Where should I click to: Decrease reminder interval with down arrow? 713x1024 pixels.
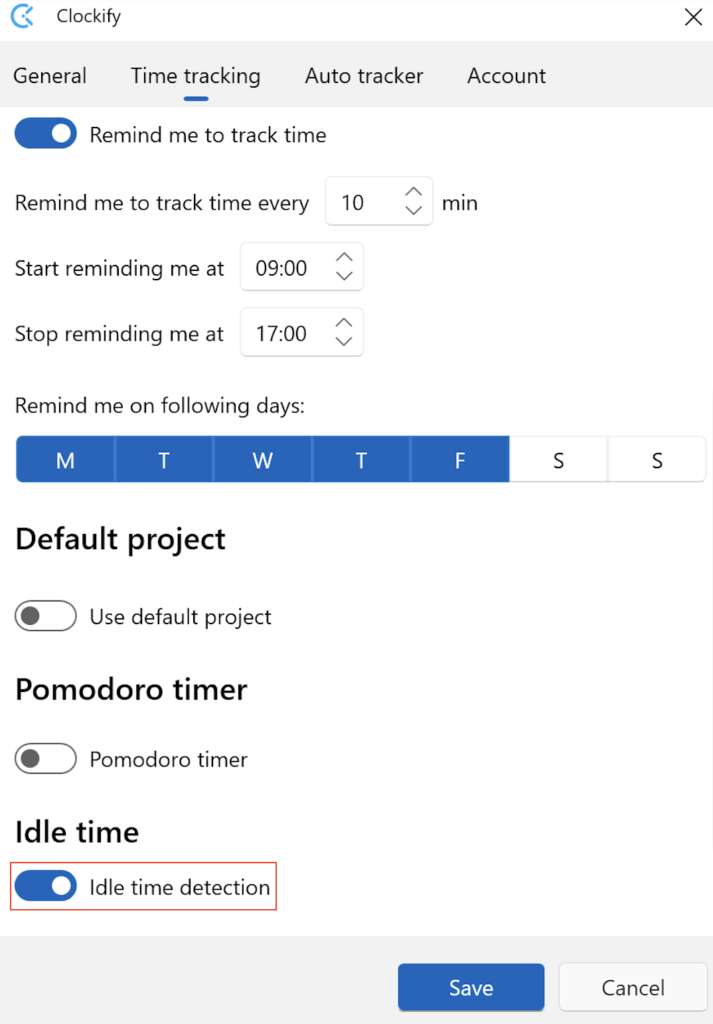413,210
